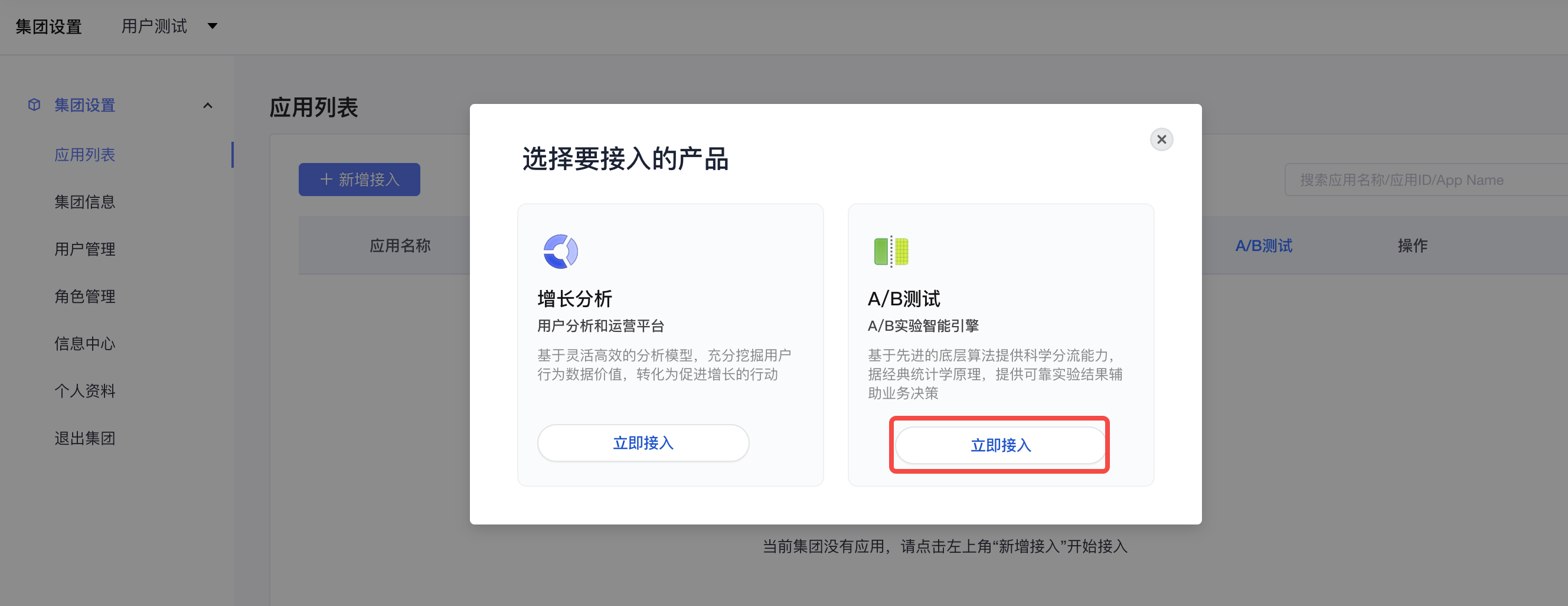Open the 用户测试 dropdown arrow
The height and width of the screenshot is (606, 1568).
point(213,26)
